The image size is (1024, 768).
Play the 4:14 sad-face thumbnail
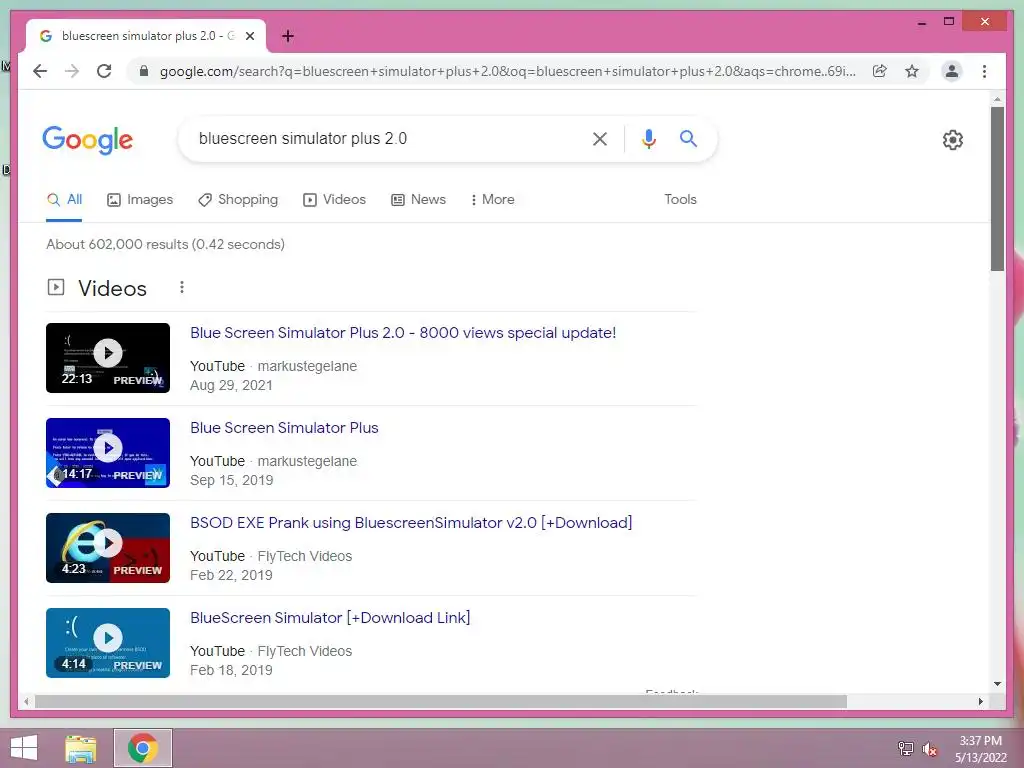coord(108,643)
